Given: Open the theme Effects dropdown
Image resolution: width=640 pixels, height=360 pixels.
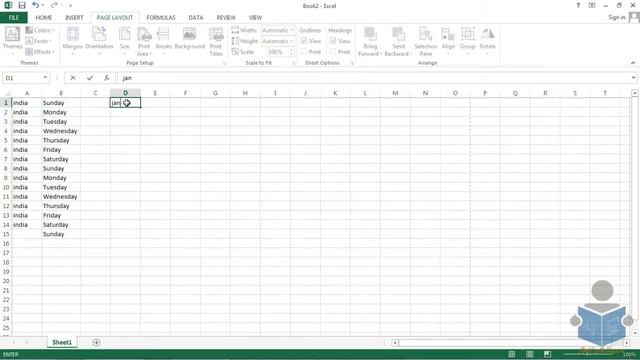Looking at the screenshot, I should tap(40, 52).
